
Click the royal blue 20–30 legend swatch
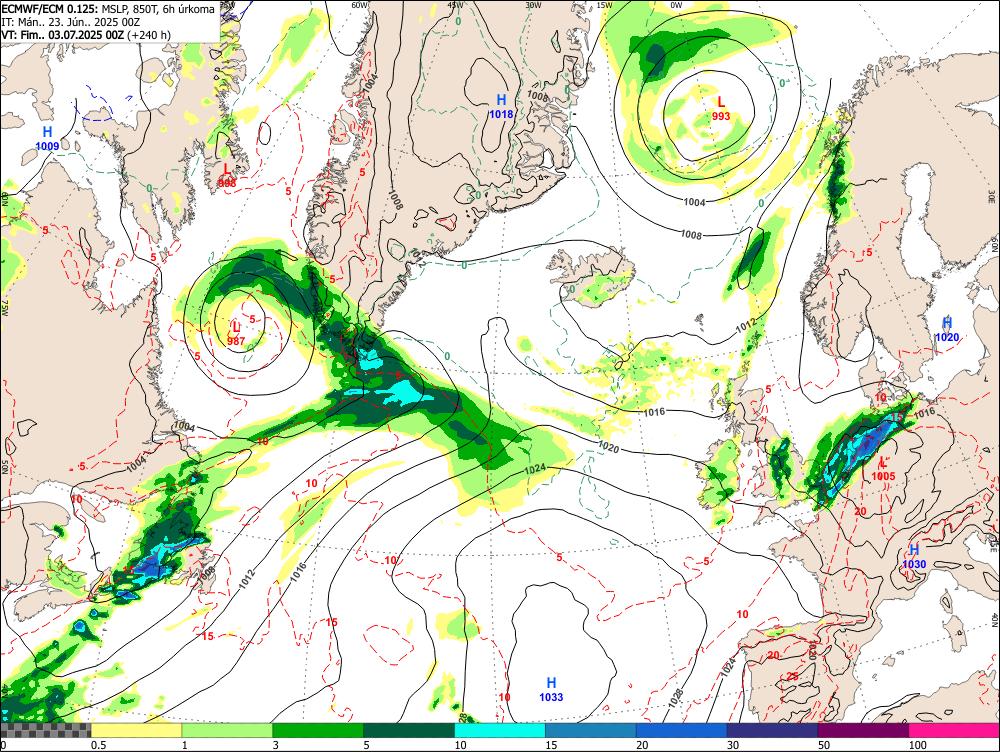682,730
